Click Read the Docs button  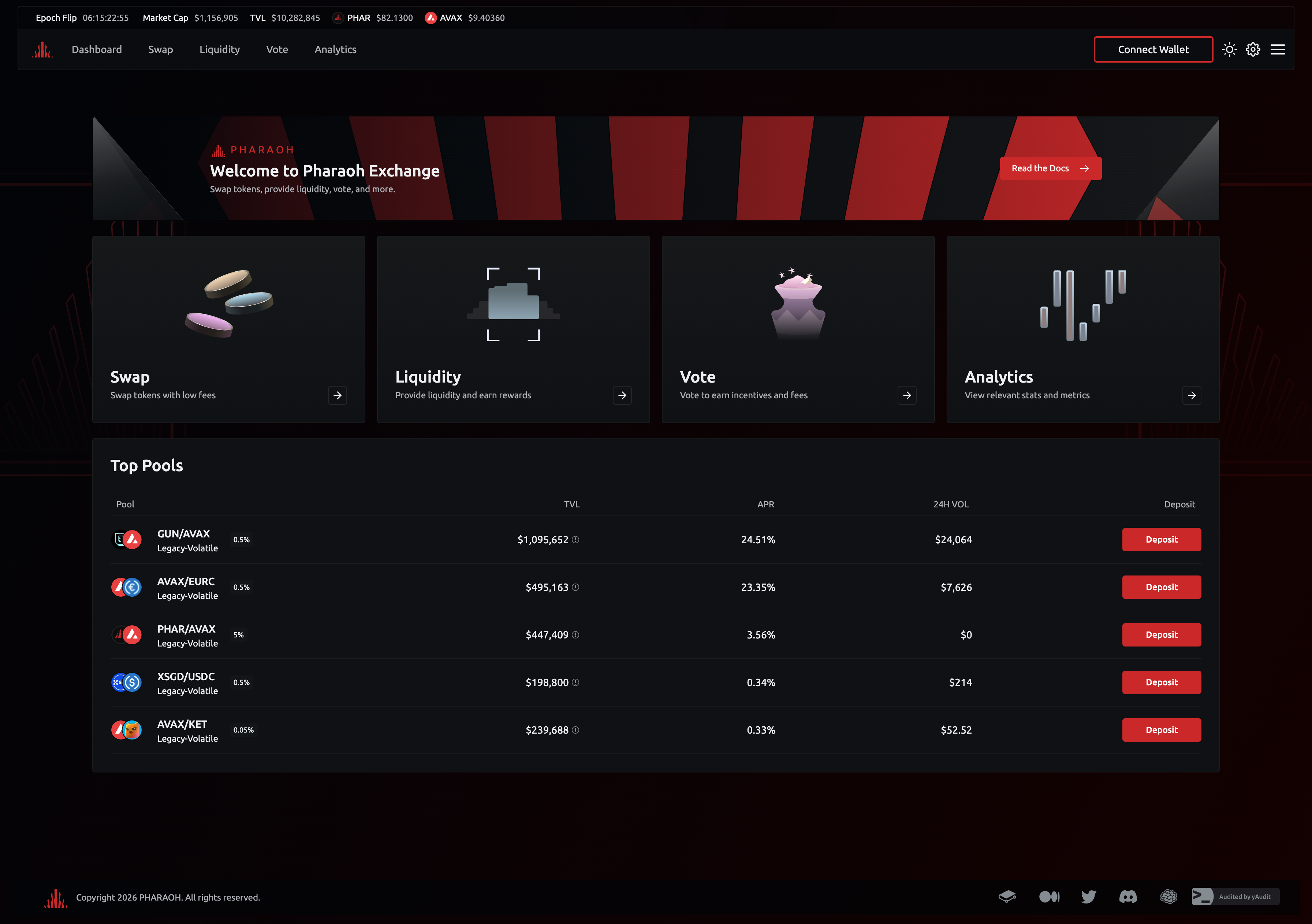coord(1050,168)
